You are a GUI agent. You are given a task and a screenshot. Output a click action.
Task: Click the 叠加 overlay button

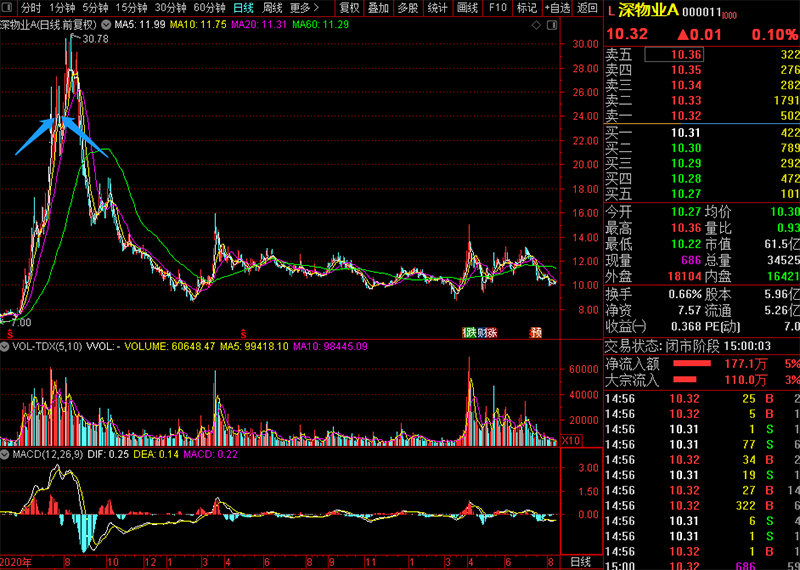pos(378,8)
